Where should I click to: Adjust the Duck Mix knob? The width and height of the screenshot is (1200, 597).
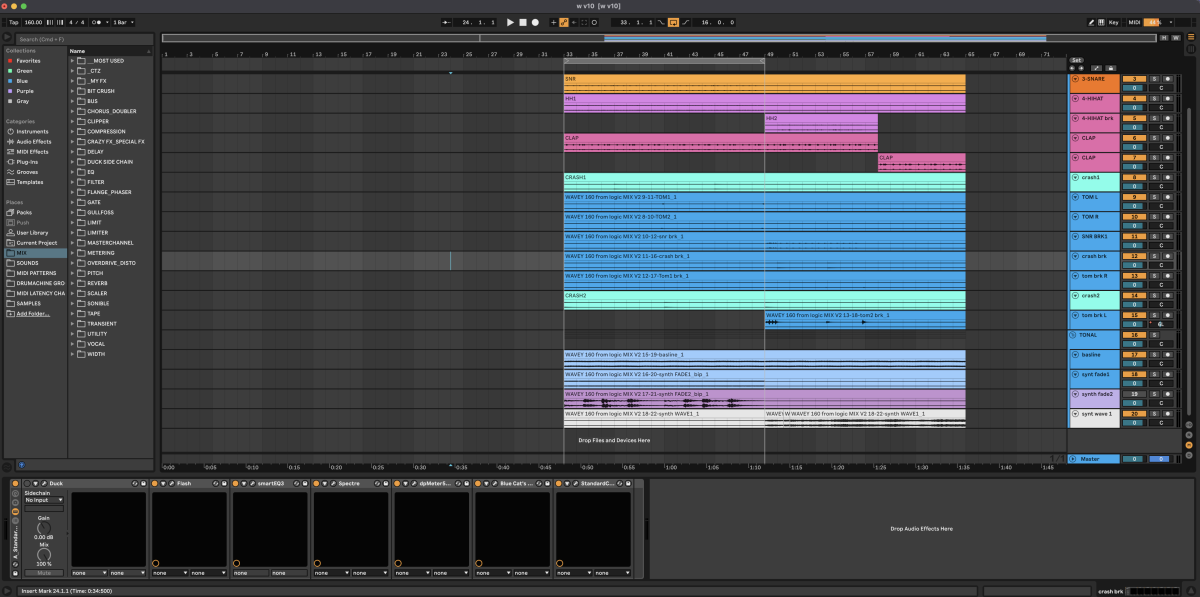click(43, 553)
